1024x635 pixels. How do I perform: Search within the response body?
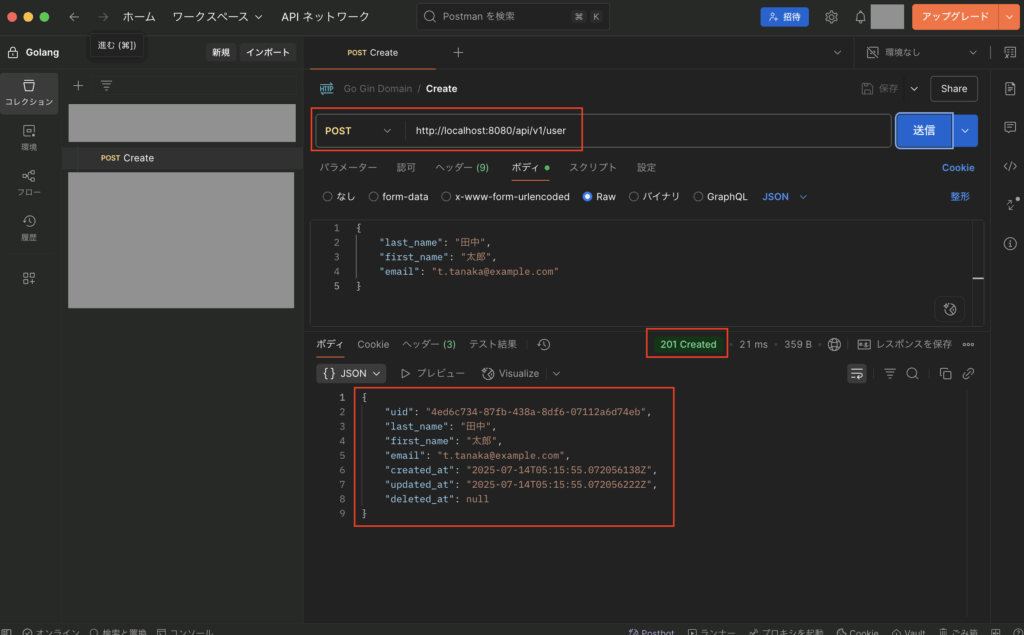click(x=912, y=374)
